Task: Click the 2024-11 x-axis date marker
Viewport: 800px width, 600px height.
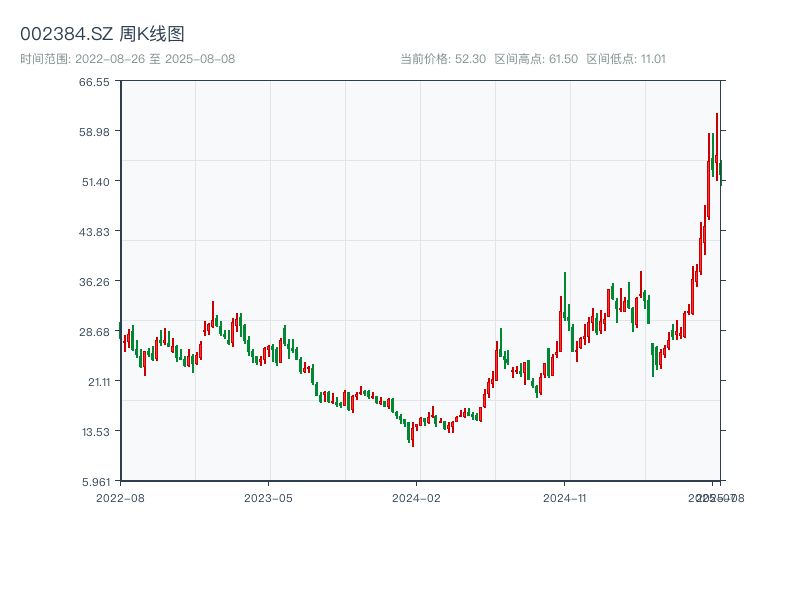Action: (x=566, y=497)
